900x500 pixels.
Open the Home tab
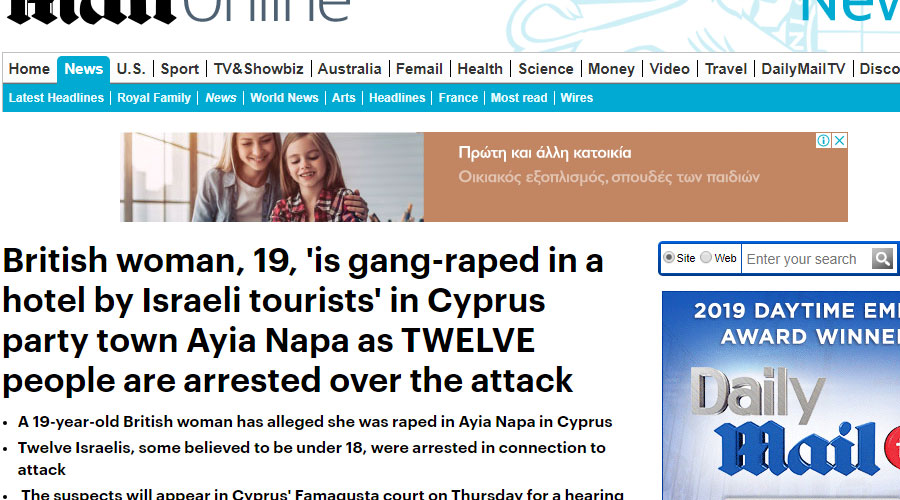click(29, 69)
